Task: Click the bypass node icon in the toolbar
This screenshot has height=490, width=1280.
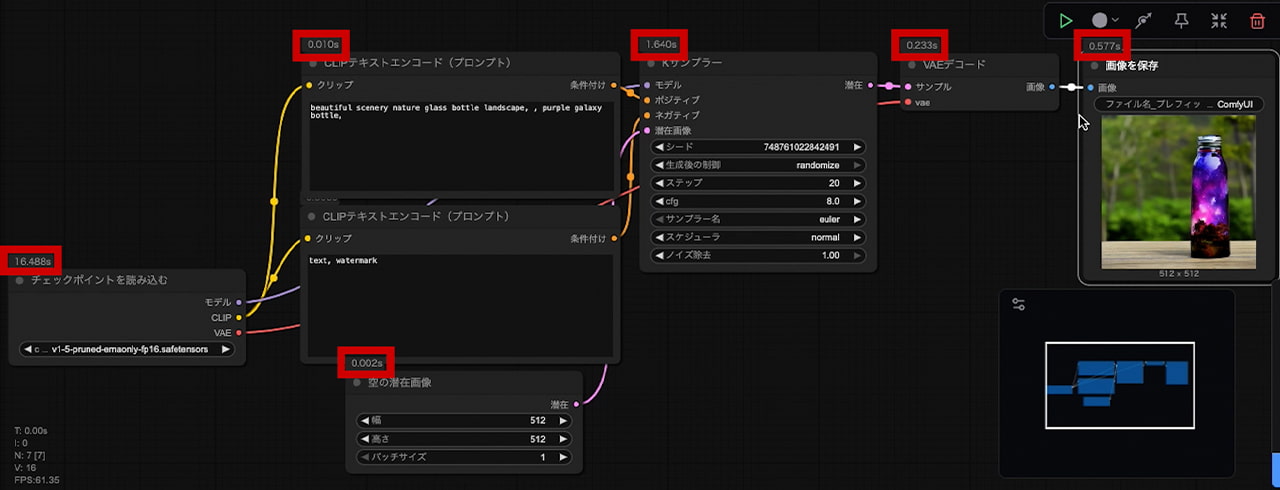Action: [x=1143, y=20]
